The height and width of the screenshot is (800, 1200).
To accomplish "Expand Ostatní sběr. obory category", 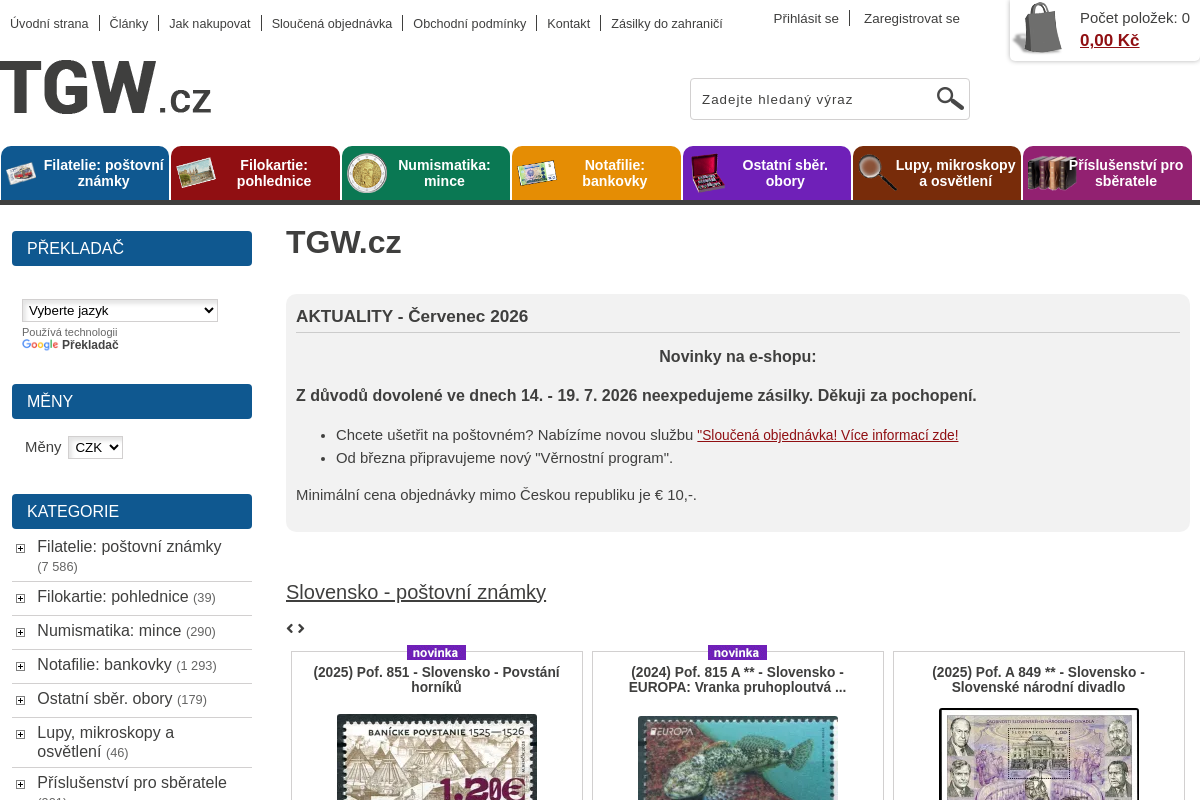I will click(x=20, y=700).
